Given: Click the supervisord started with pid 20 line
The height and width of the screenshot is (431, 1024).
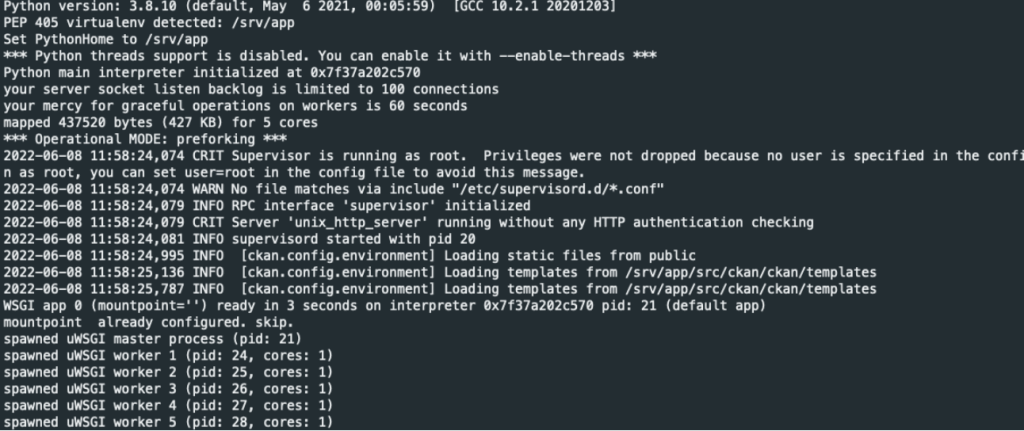Looking at the screenshot, I should click(239, 239).
